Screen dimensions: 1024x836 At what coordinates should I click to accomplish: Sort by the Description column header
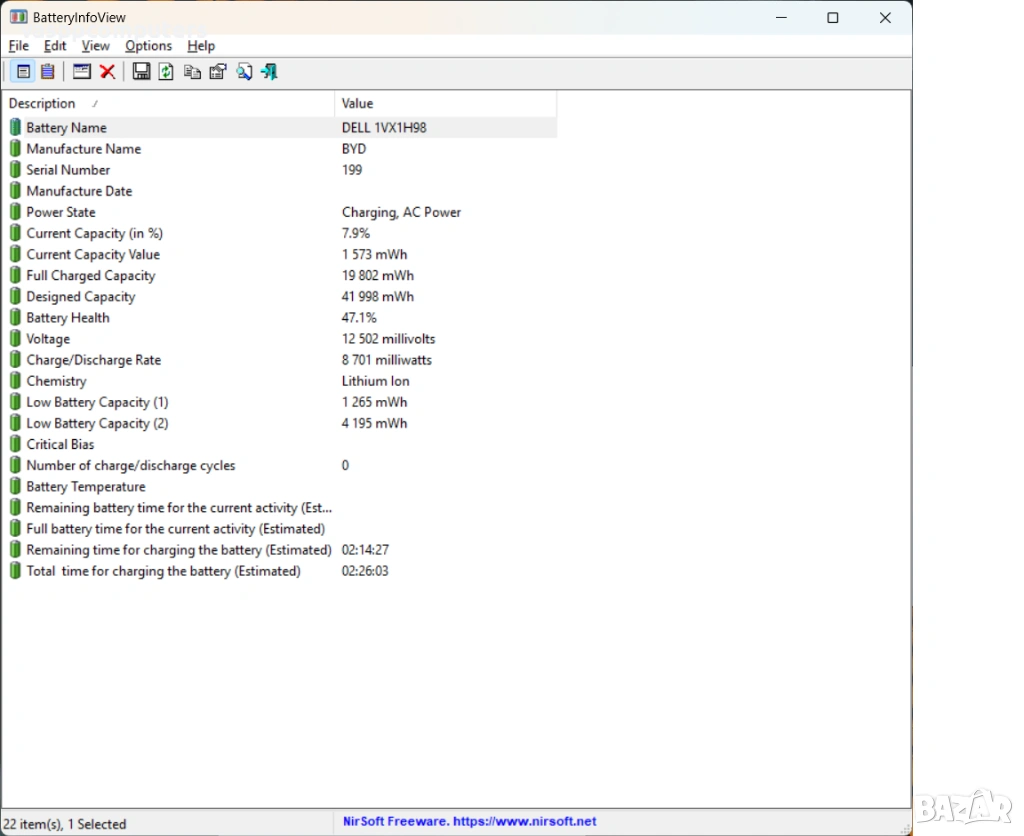[x=42, y=104]
